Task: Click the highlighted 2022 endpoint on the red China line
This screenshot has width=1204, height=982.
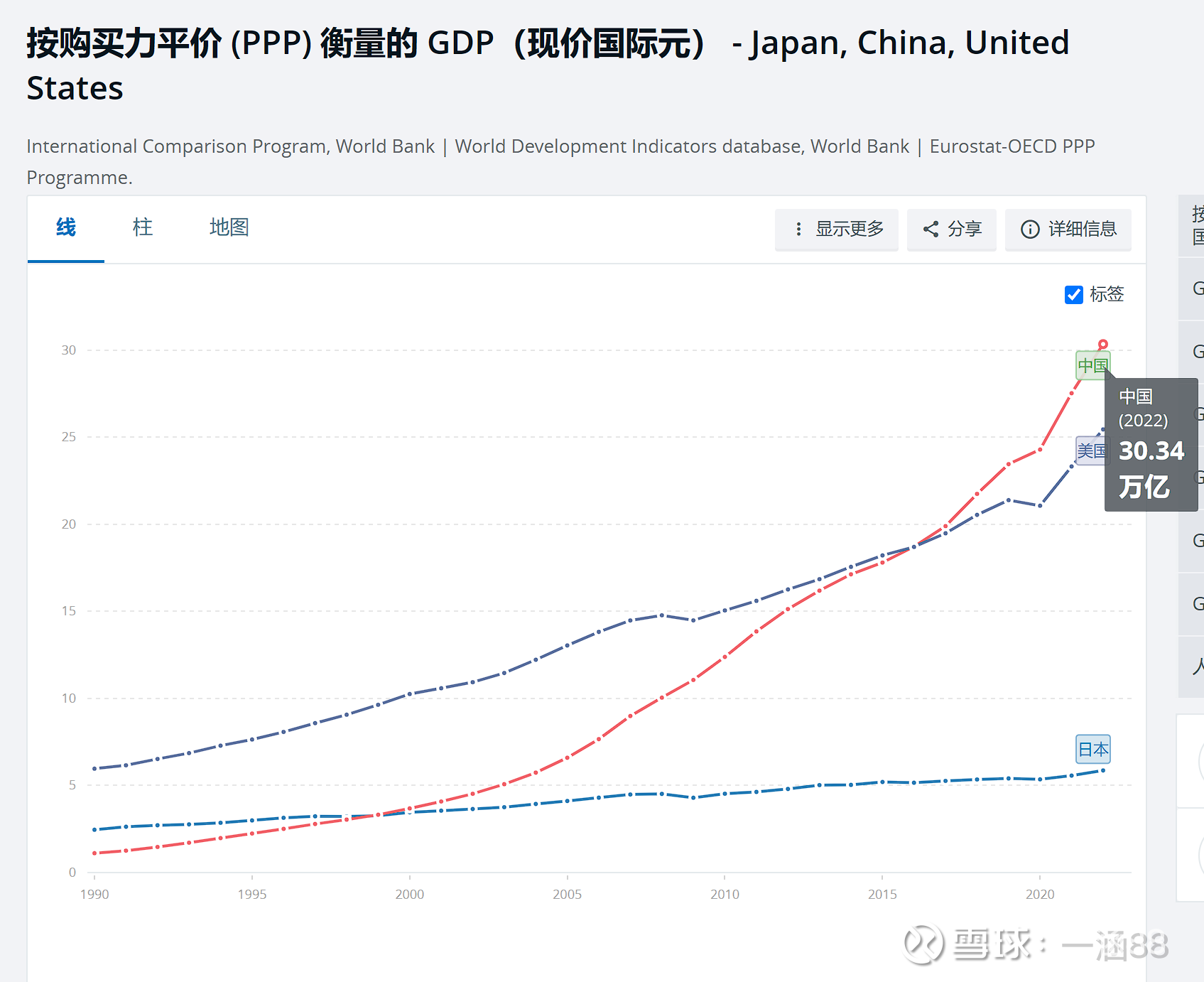Action: [x=1103, y=343]
